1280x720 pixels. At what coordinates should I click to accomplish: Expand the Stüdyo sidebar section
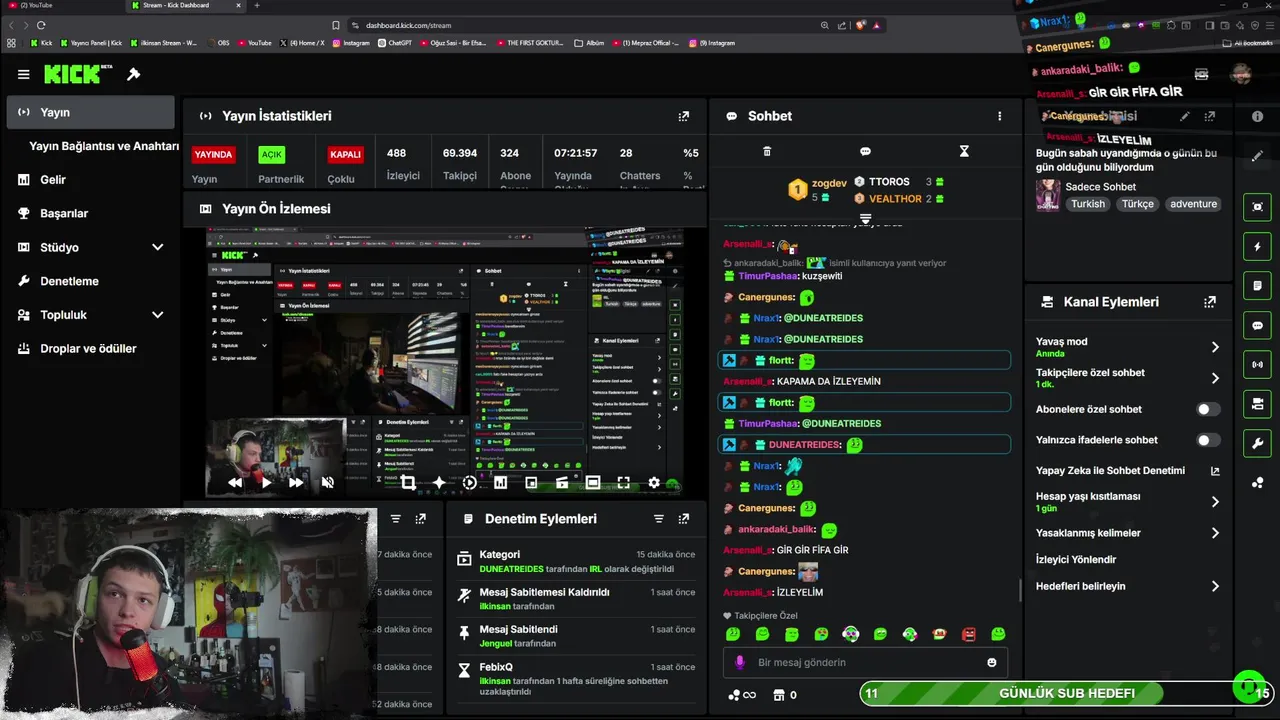click(157, 247)
